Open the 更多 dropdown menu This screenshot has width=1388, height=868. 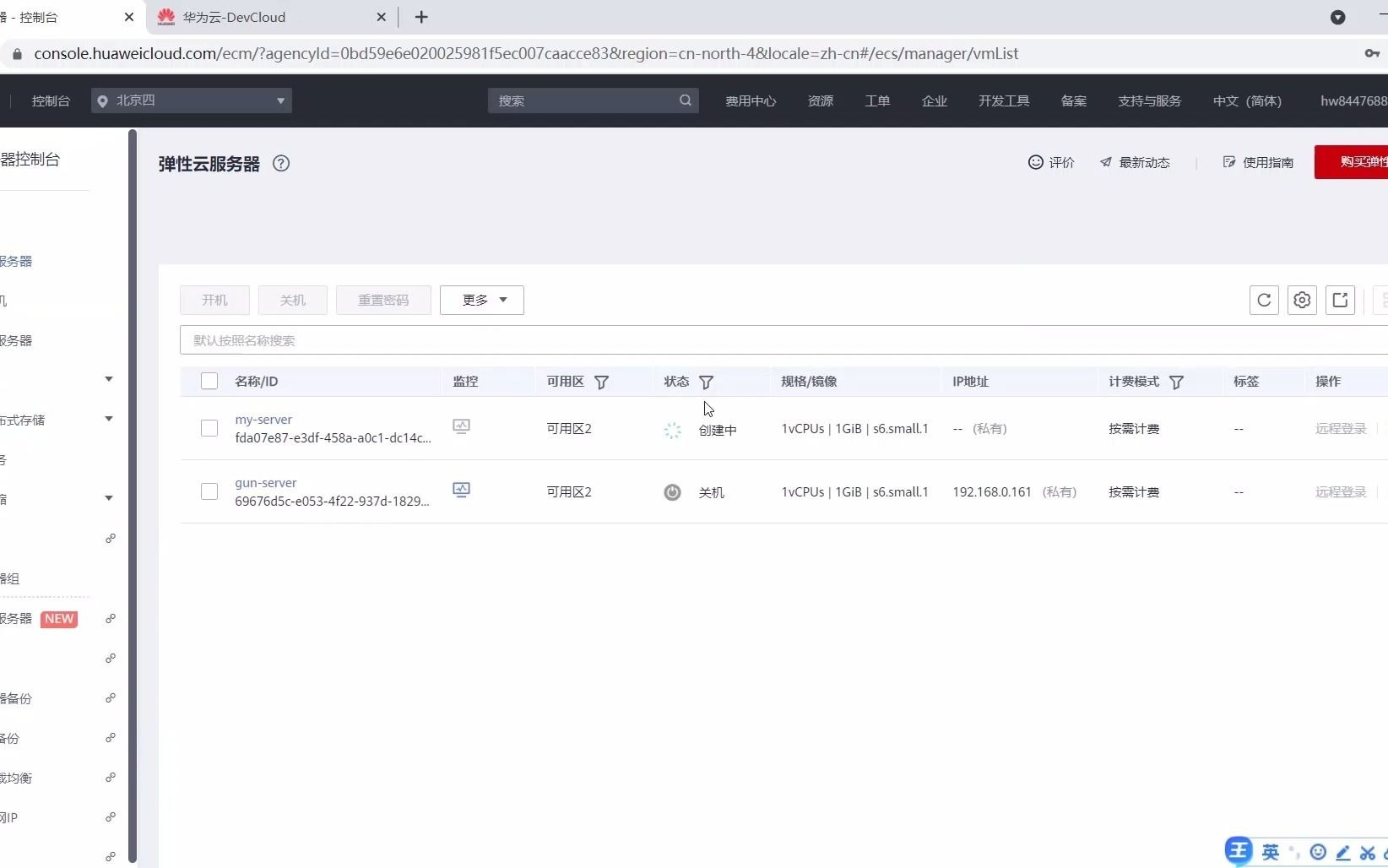482,300
